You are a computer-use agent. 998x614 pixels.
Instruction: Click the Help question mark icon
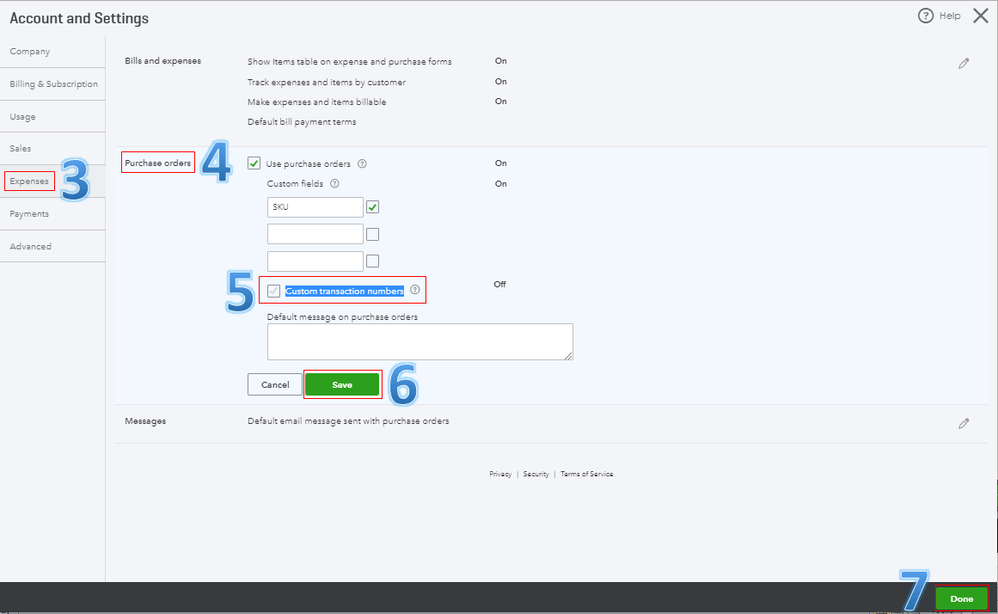tap(925, 16)
